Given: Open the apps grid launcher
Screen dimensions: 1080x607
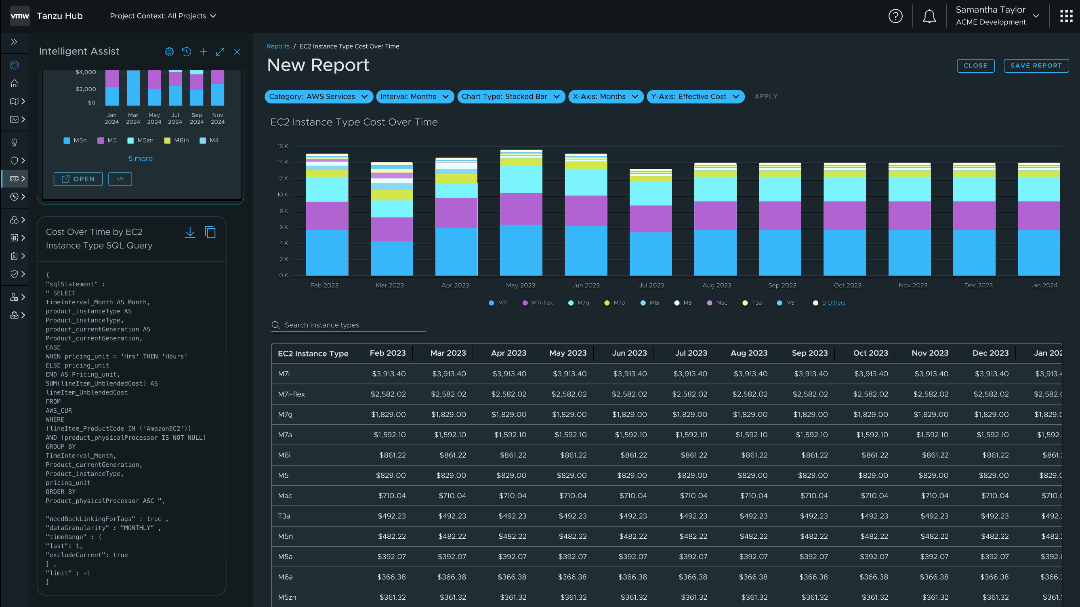Looking at the screenshot, I should pos(1066,16).
